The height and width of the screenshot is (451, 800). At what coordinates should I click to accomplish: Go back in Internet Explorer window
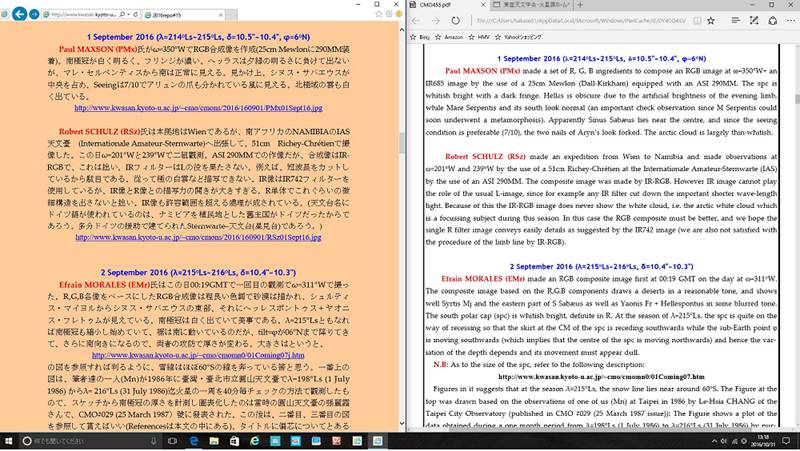coord(19,14)
